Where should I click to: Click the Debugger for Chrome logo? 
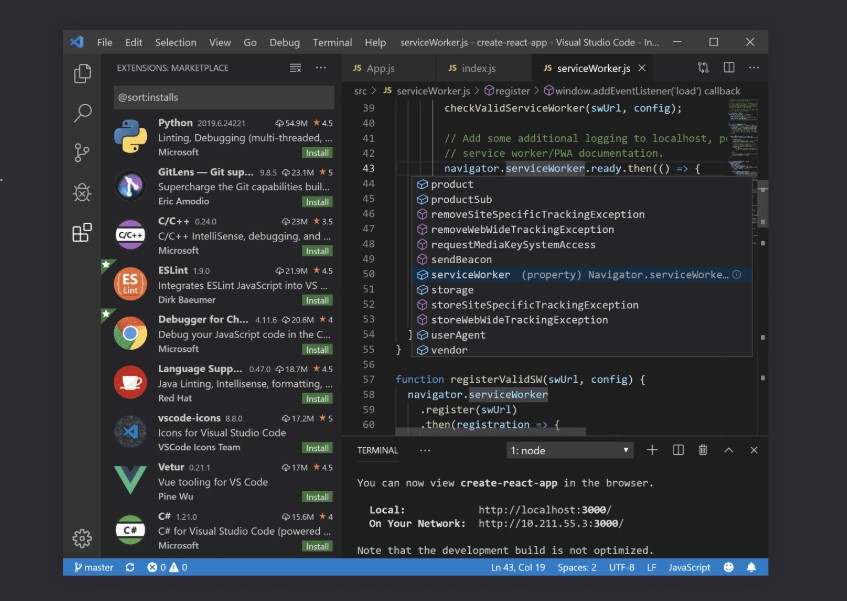pos(130,333)
